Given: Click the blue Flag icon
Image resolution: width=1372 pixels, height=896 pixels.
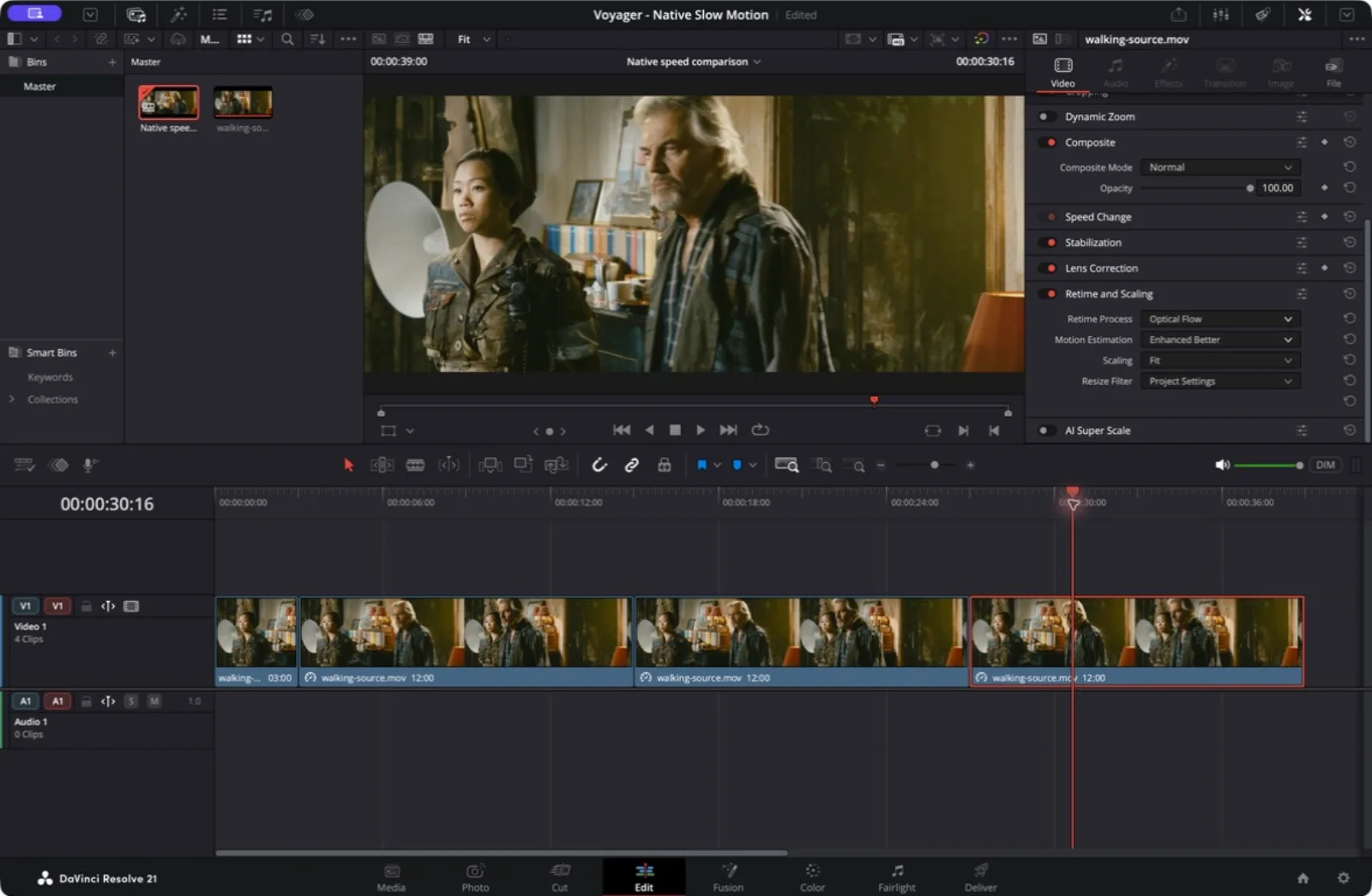Looking at the screenshot, I should coord(701,465).
